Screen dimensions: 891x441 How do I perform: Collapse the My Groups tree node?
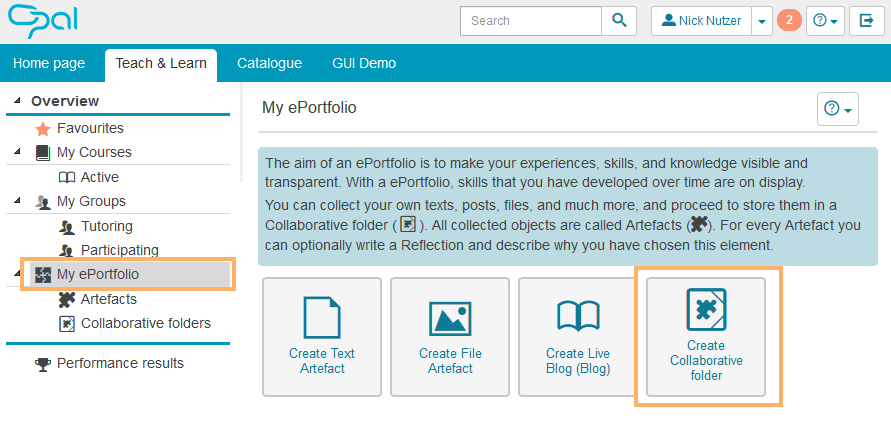17,201
